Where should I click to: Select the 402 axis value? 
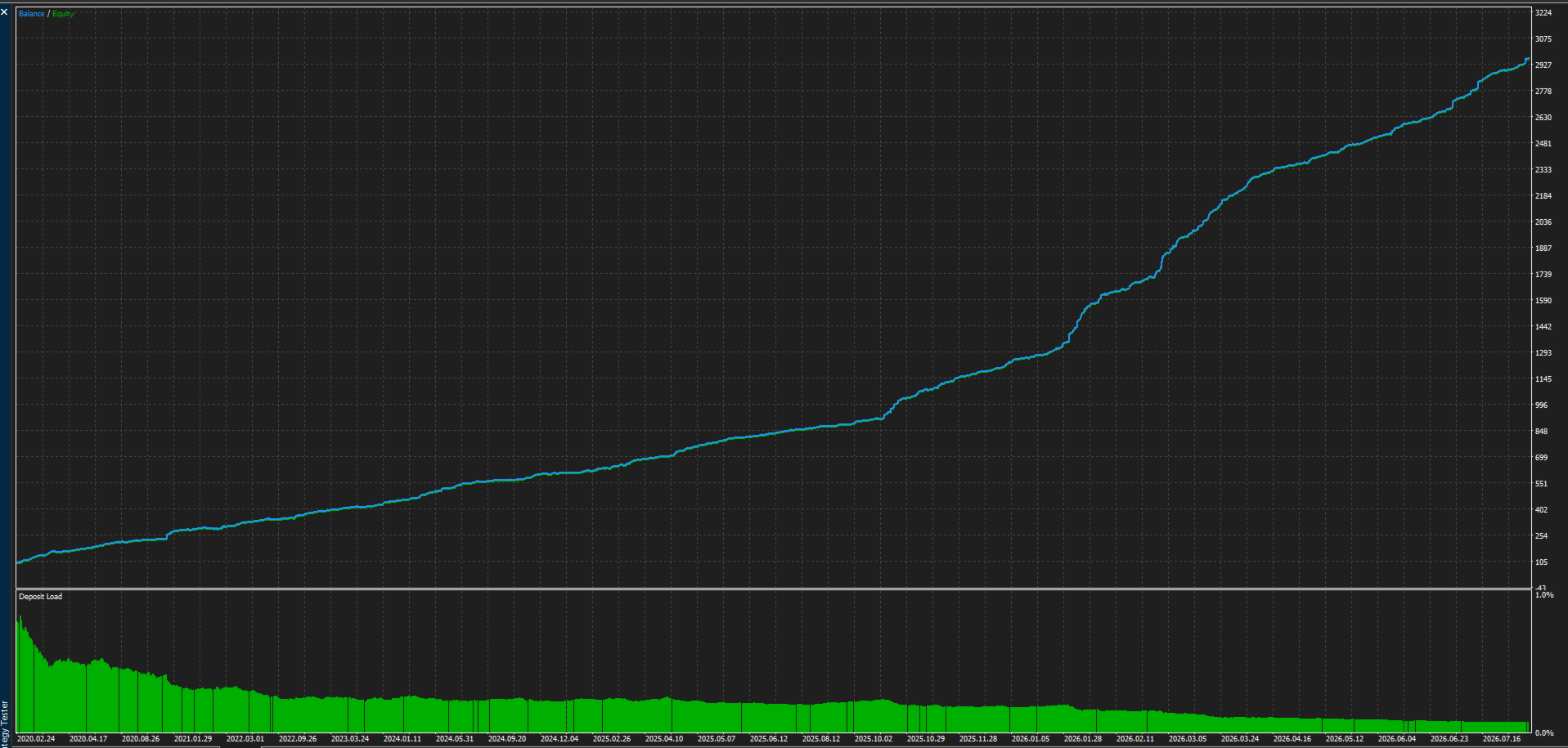point(1542,510)
